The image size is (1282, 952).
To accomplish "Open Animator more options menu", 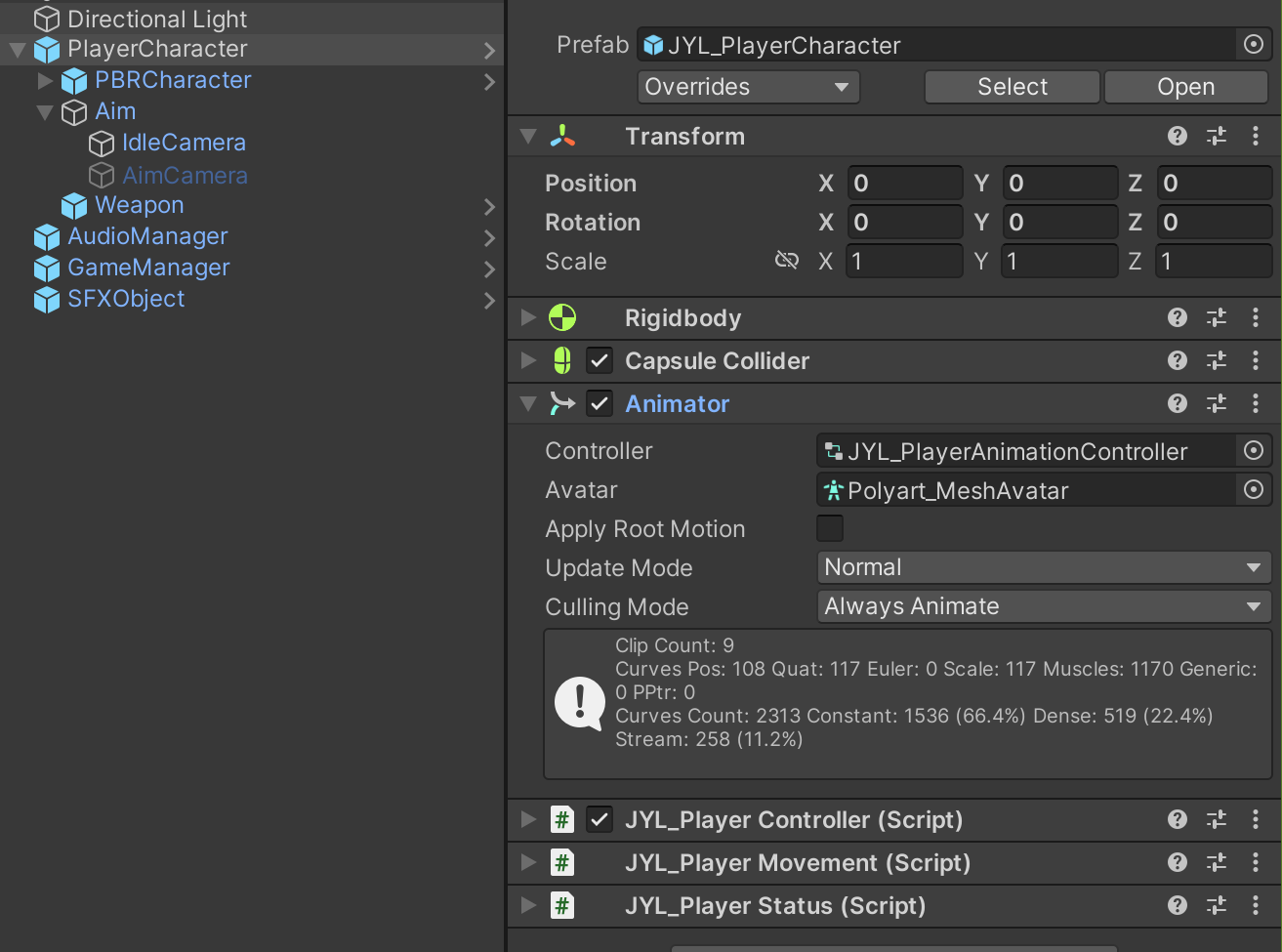I will click(x=1256, y=403).
